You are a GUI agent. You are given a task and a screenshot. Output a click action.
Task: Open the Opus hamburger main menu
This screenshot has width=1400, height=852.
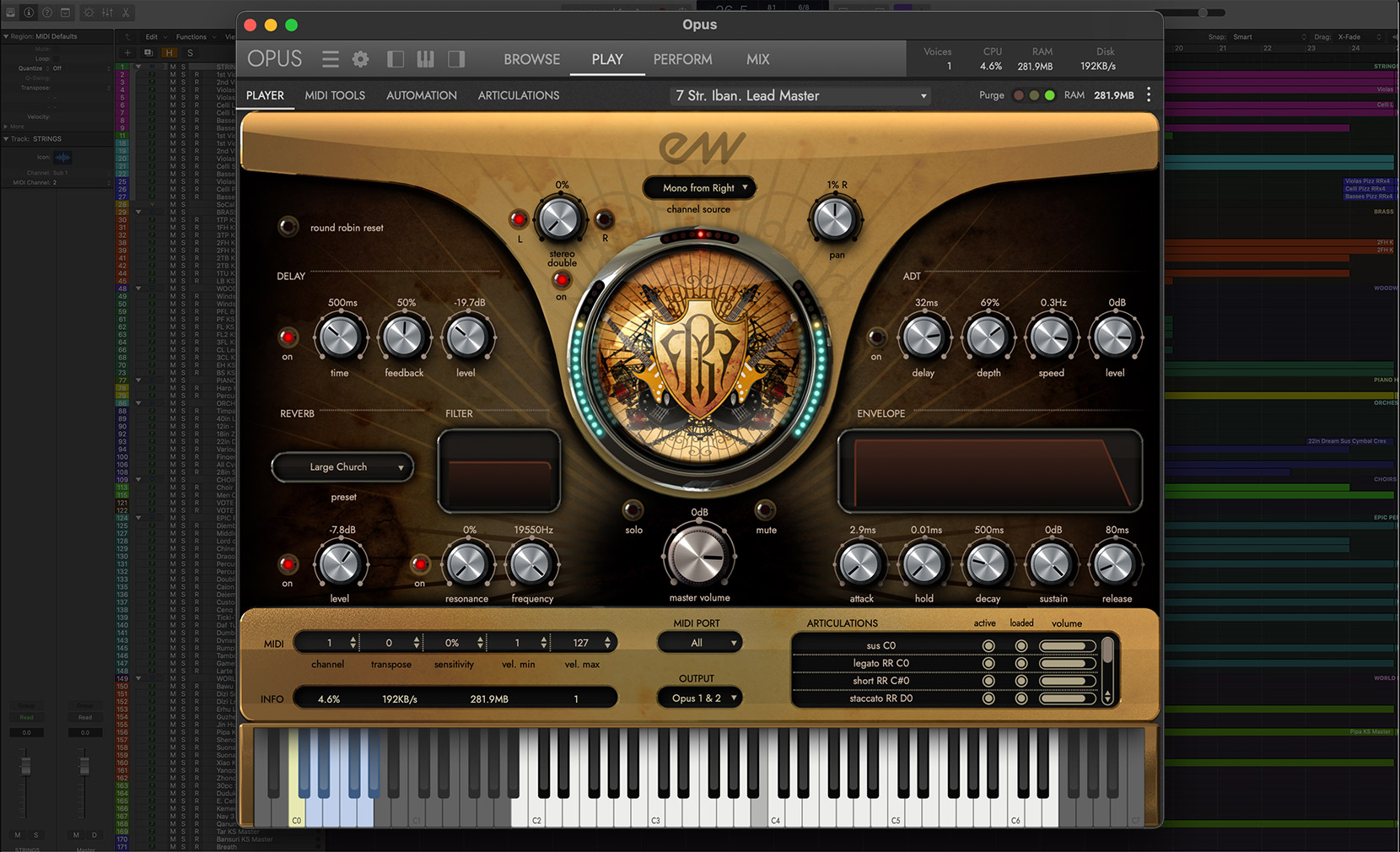point(331,59)
